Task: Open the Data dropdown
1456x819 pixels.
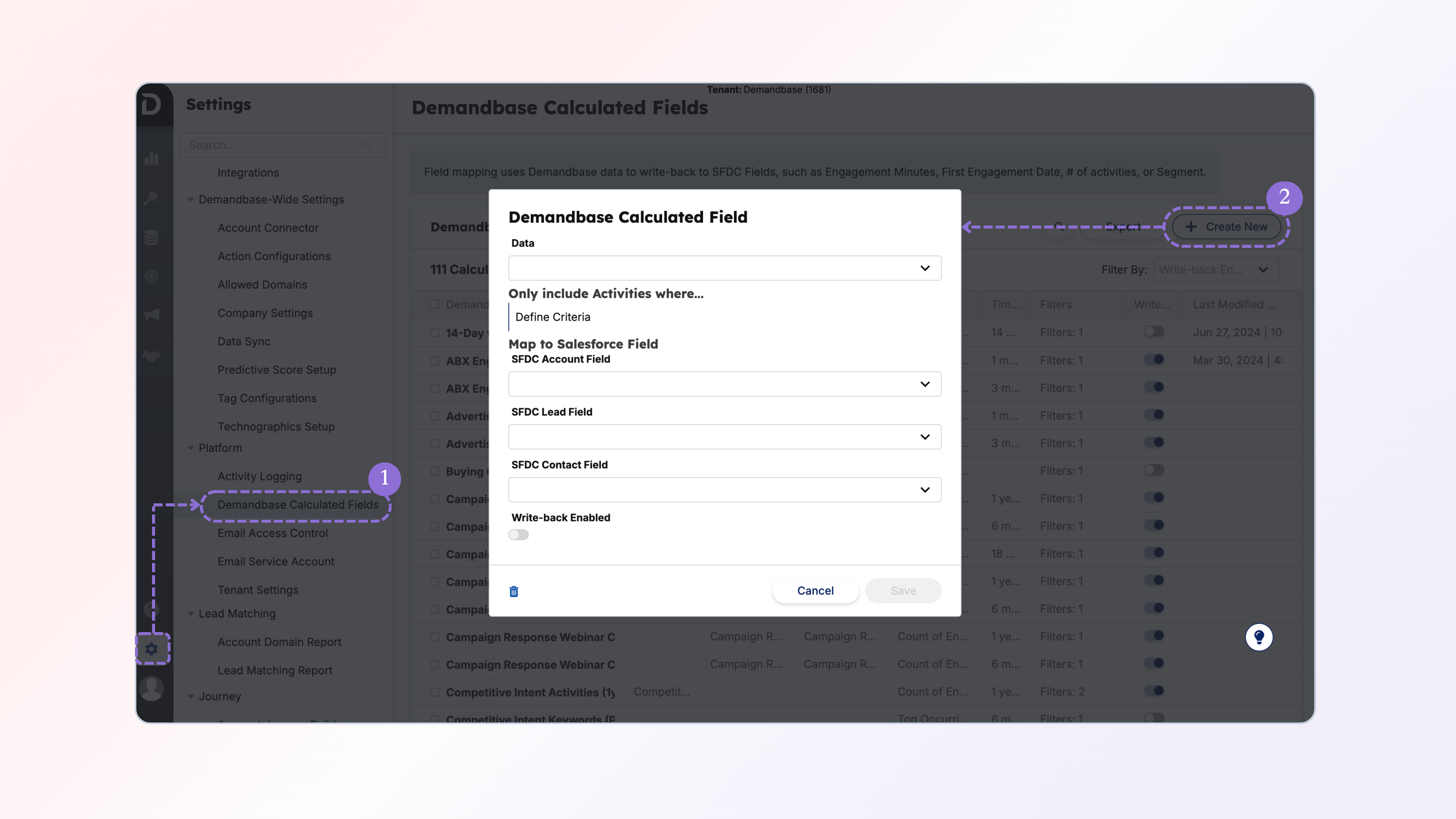Action: [724, 268]
